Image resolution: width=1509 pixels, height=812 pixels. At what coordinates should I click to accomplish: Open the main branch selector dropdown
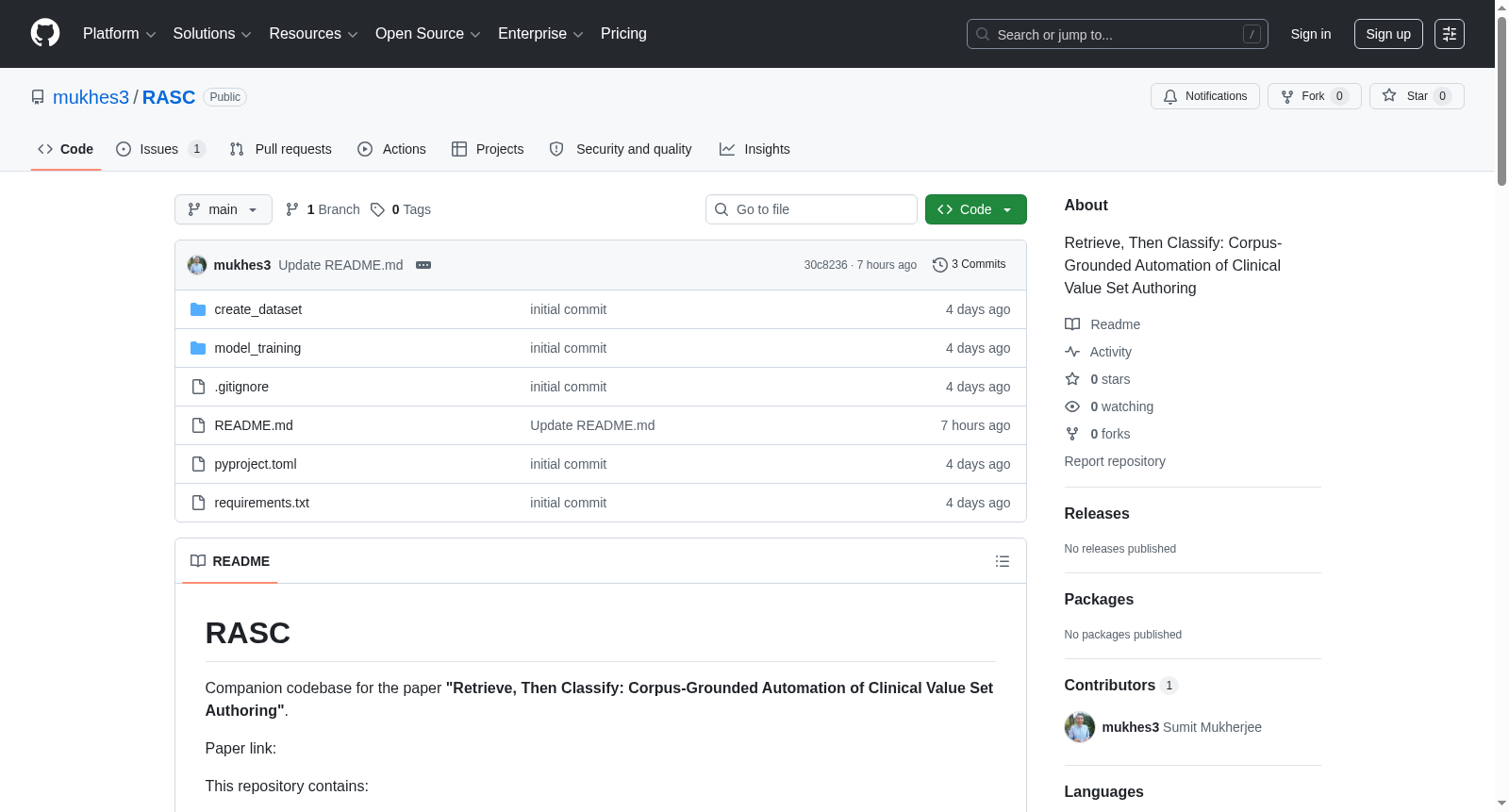coord(224,209)
